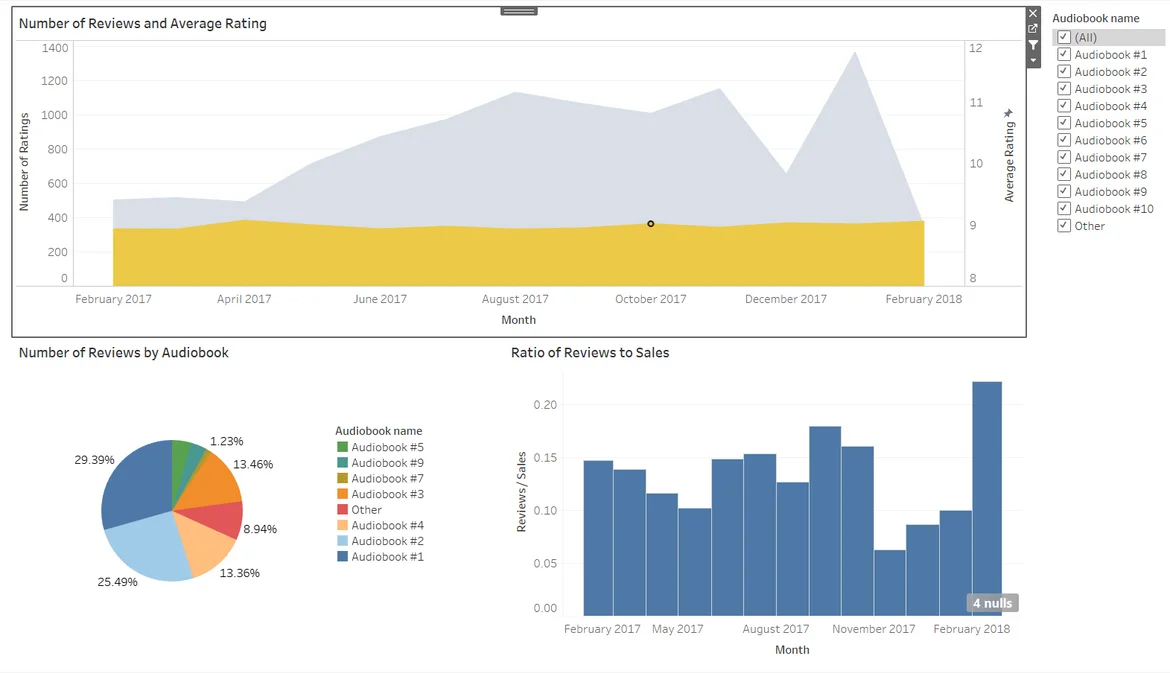The width and height of the screenshot is (1170, 673).
Task: Deselect the Audiobook #10 checkbox
Action: tap(1064, 209)
